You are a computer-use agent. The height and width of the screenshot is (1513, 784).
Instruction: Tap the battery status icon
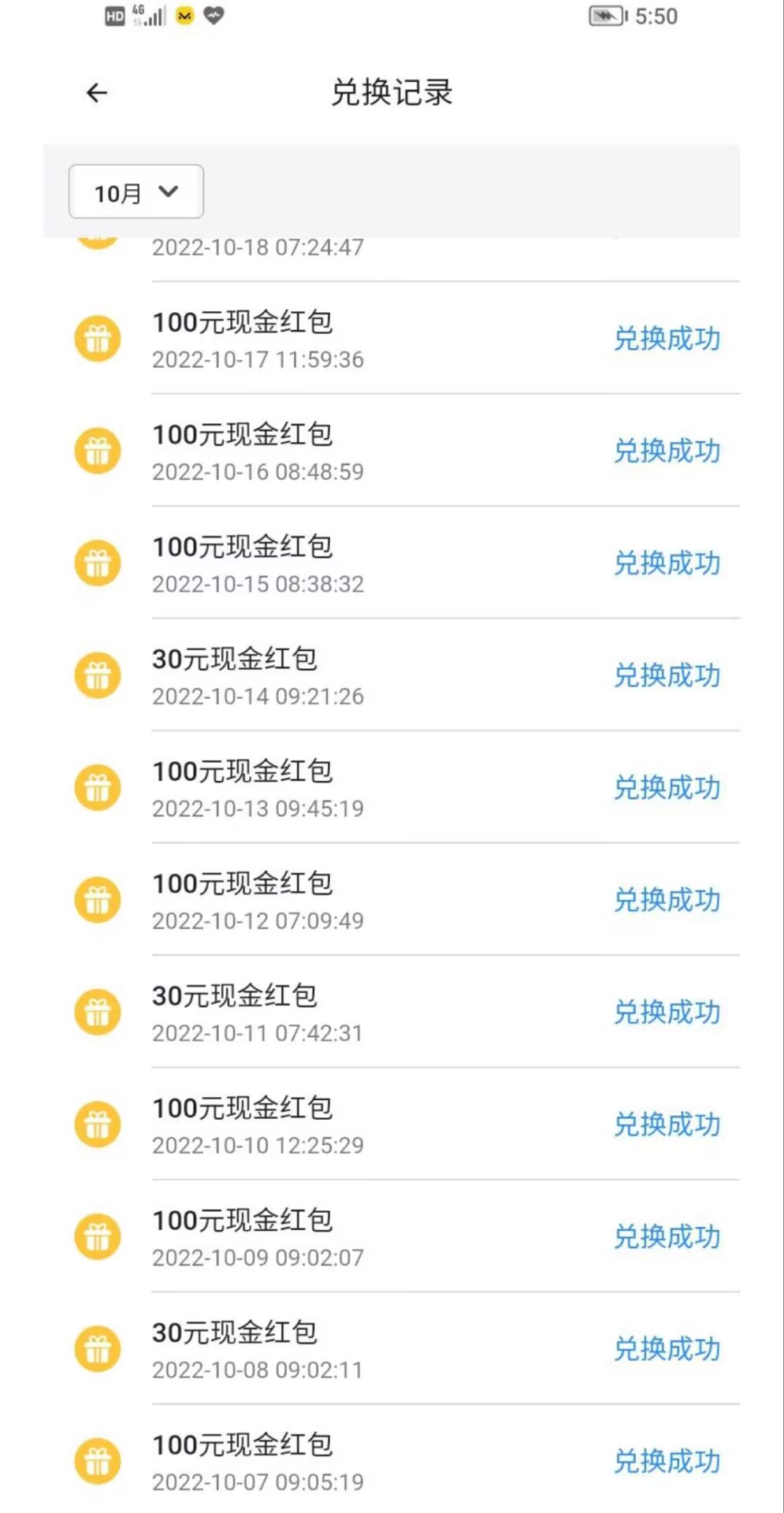608,16
